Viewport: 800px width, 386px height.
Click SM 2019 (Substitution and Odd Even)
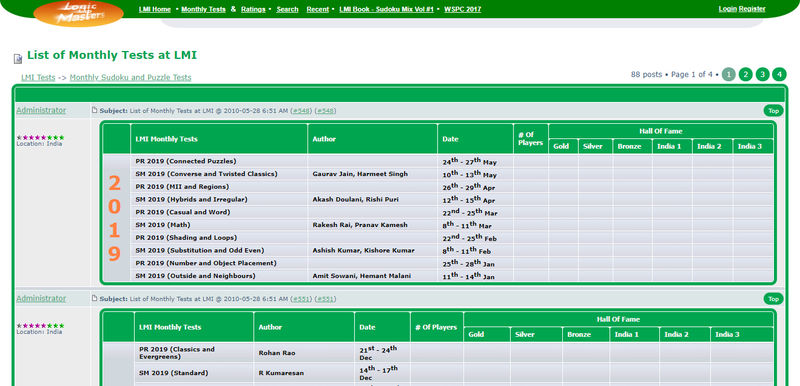tap(200, 250)
